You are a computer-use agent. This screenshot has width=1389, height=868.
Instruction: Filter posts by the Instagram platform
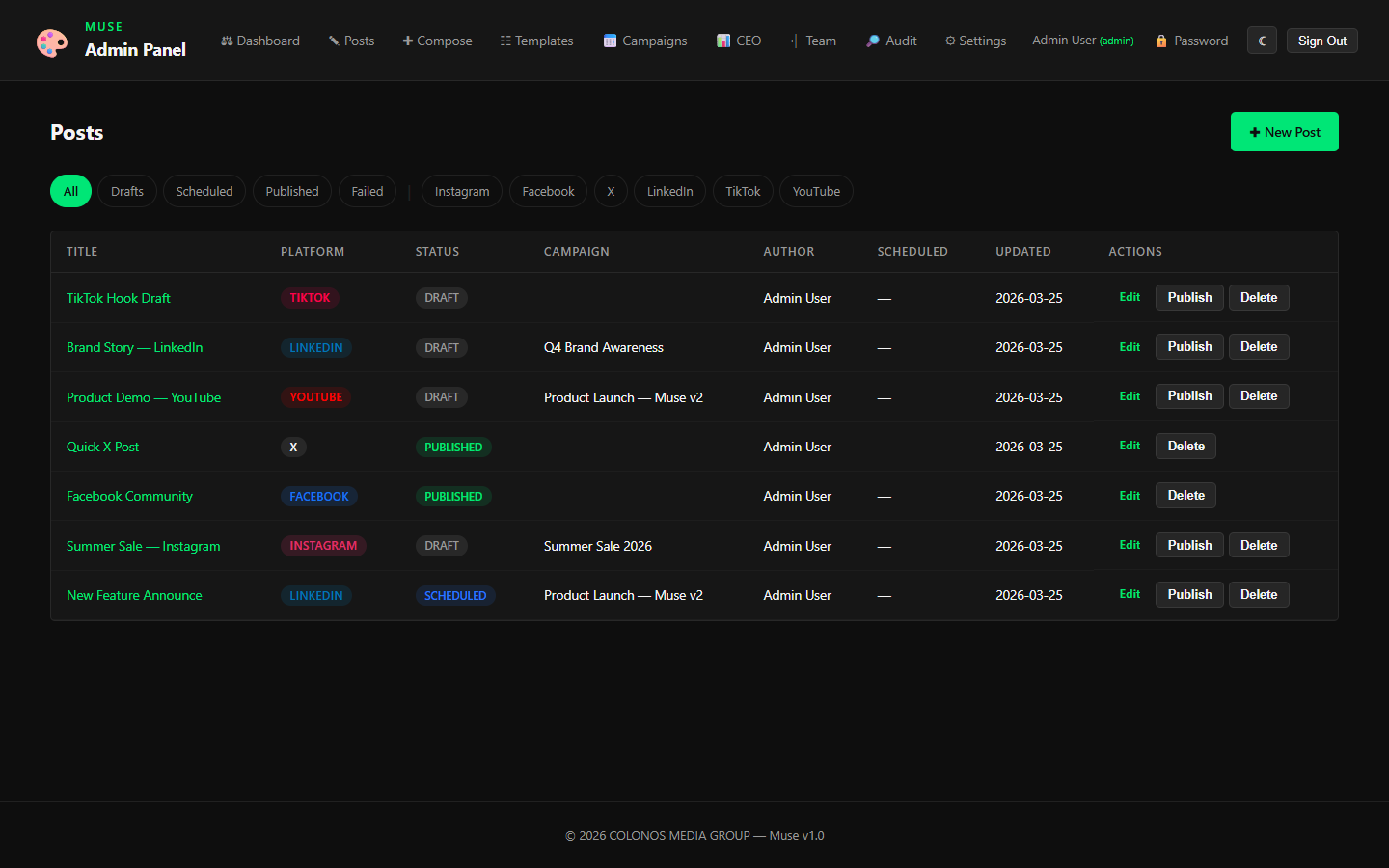pos(462,191)
